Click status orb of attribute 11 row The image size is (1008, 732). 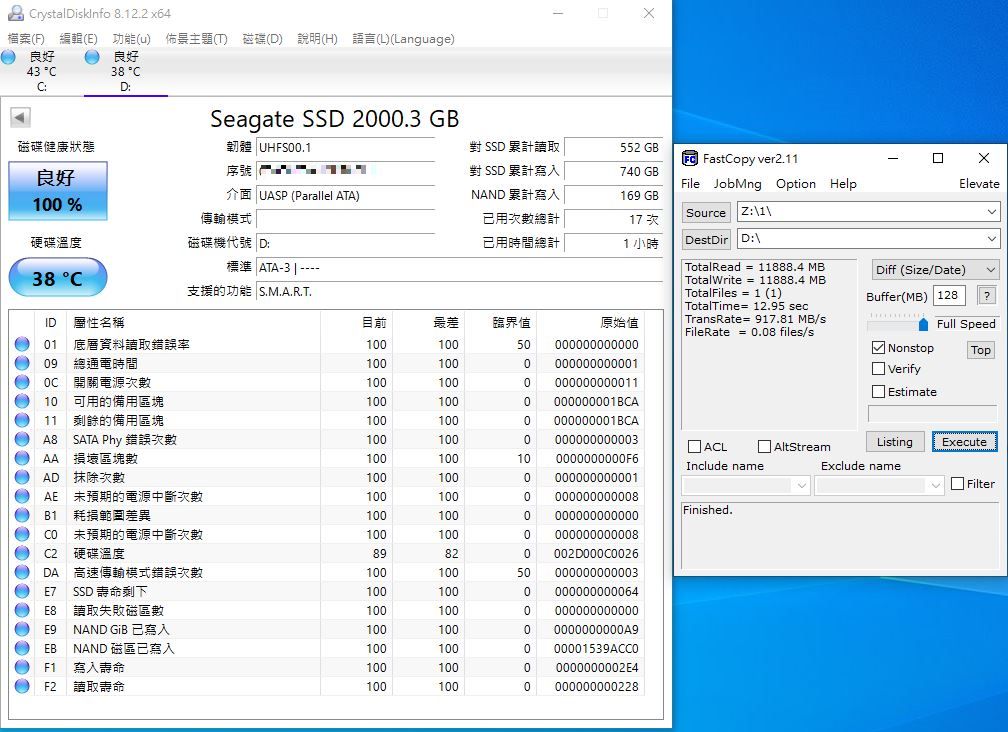(22, 420)
